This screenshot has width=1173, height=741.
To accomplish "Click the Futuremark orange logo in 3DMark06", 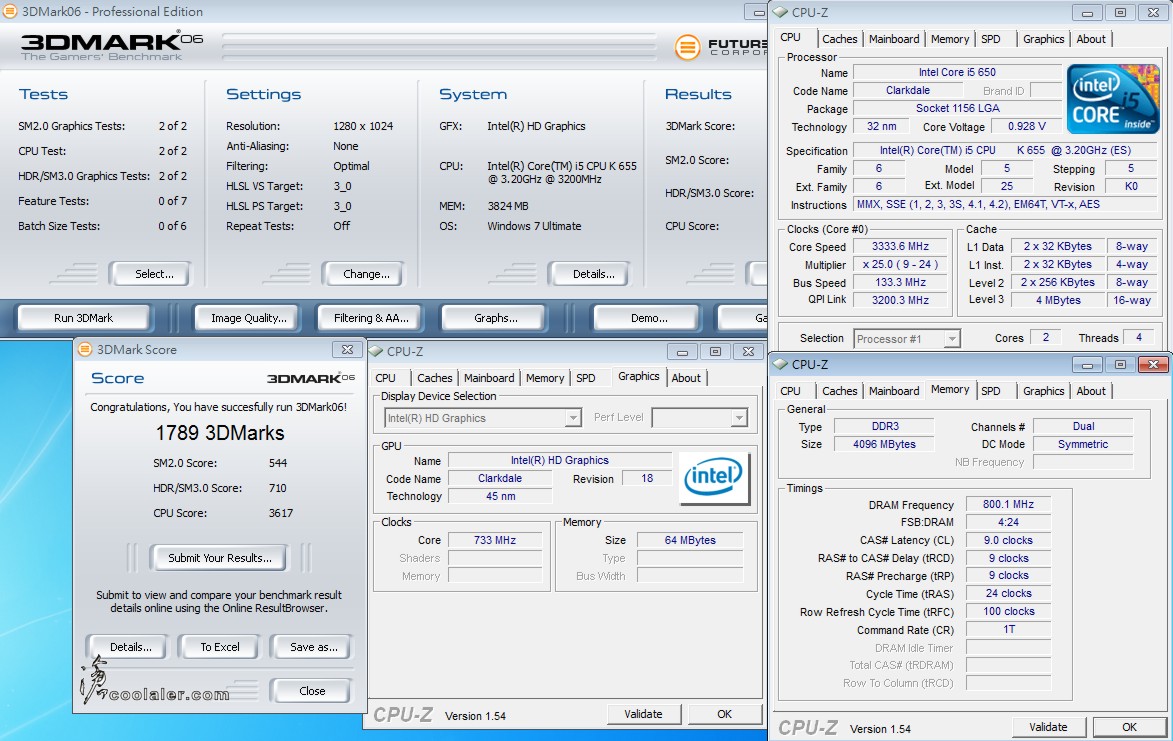I will 687,47.
